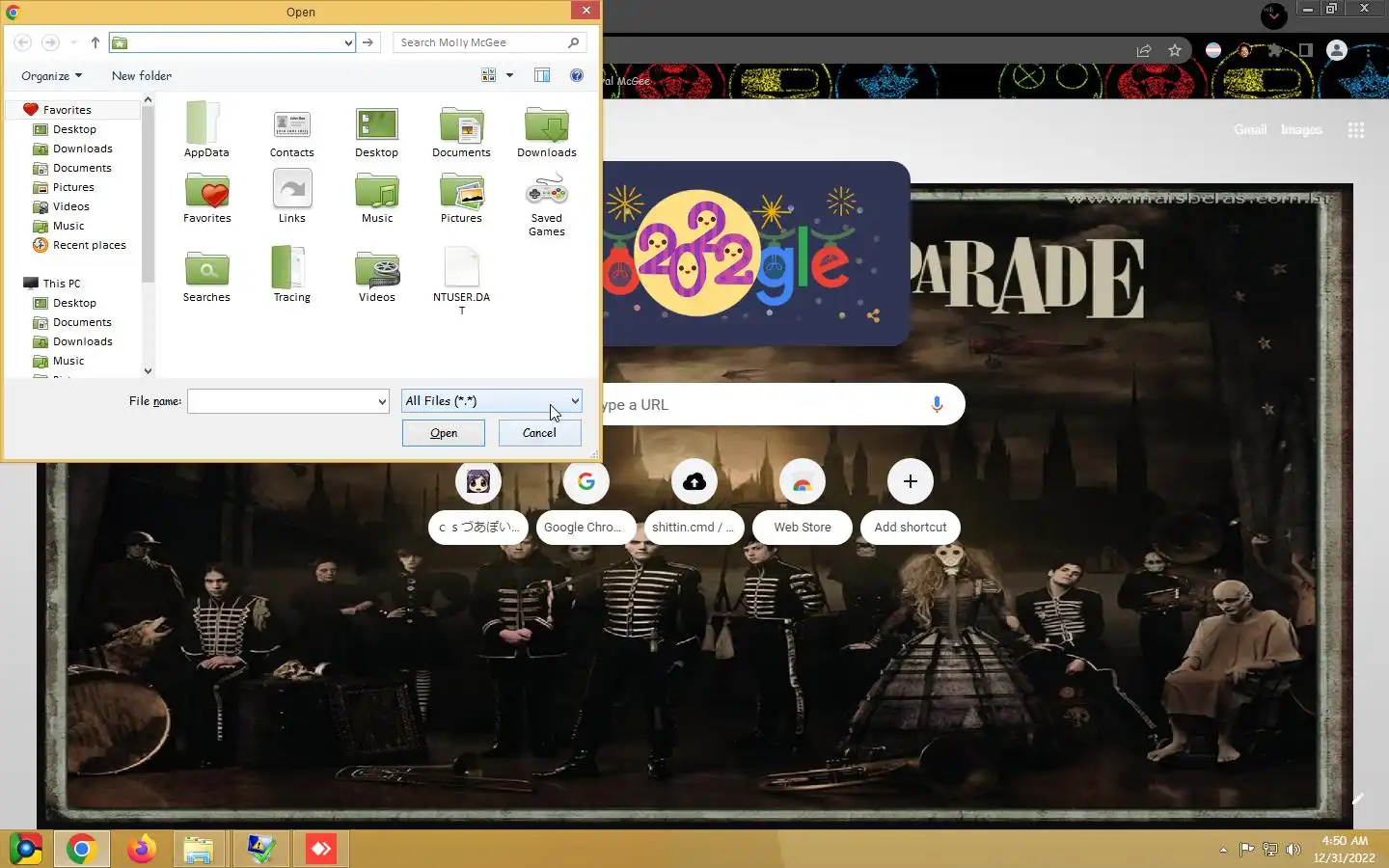Select the Saved Games folder icon

547,203
